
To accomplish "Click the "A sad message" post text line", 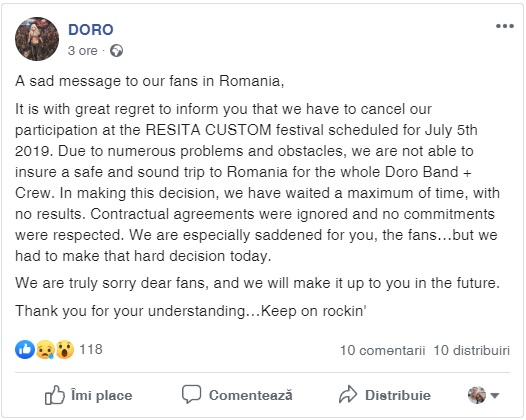I will point(150,81).
